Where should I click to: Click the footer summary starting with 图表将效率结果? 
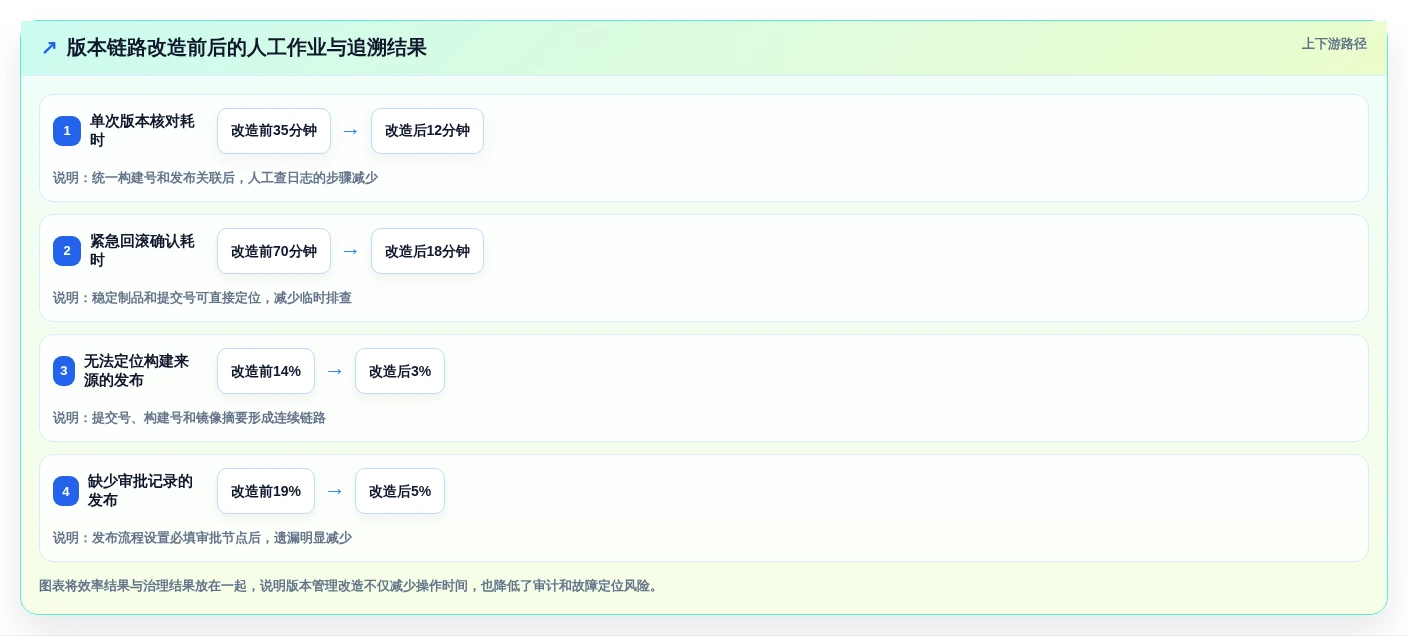coord(350,586)
